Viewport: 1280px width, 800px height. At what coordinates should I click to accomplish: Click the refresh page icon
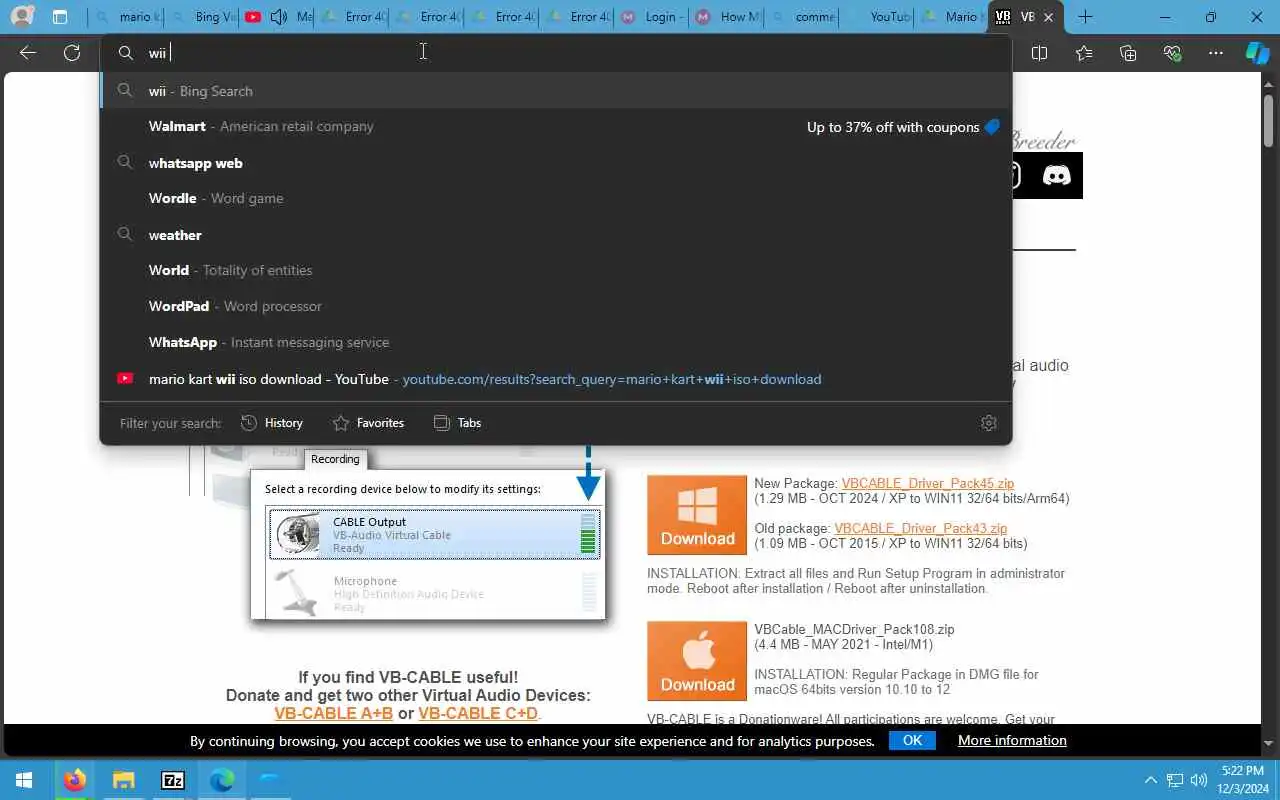tap(72, 53)
